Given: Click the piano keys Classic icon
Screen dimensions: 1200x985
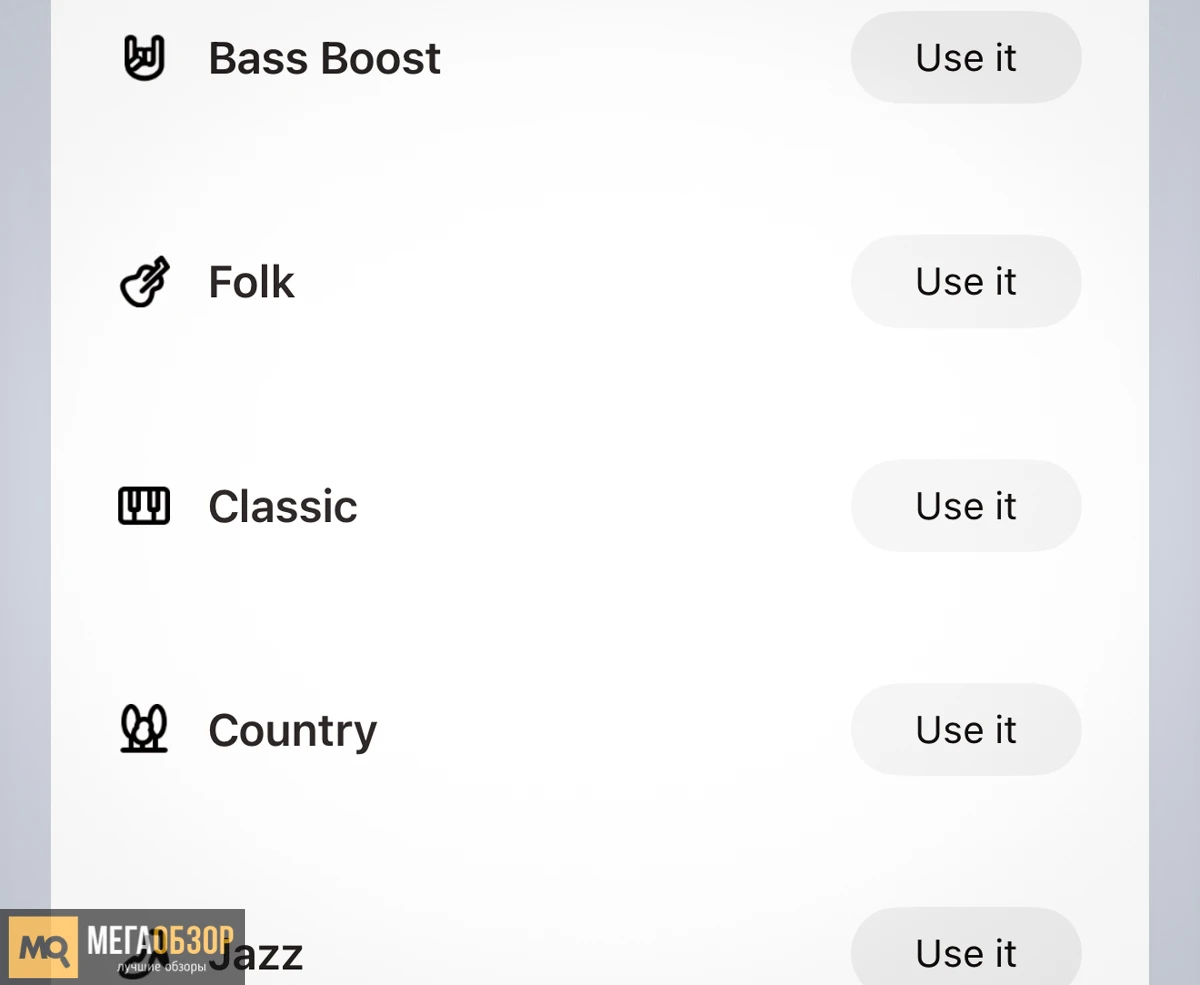Looking at the screenshot, I should coord(144,506).
